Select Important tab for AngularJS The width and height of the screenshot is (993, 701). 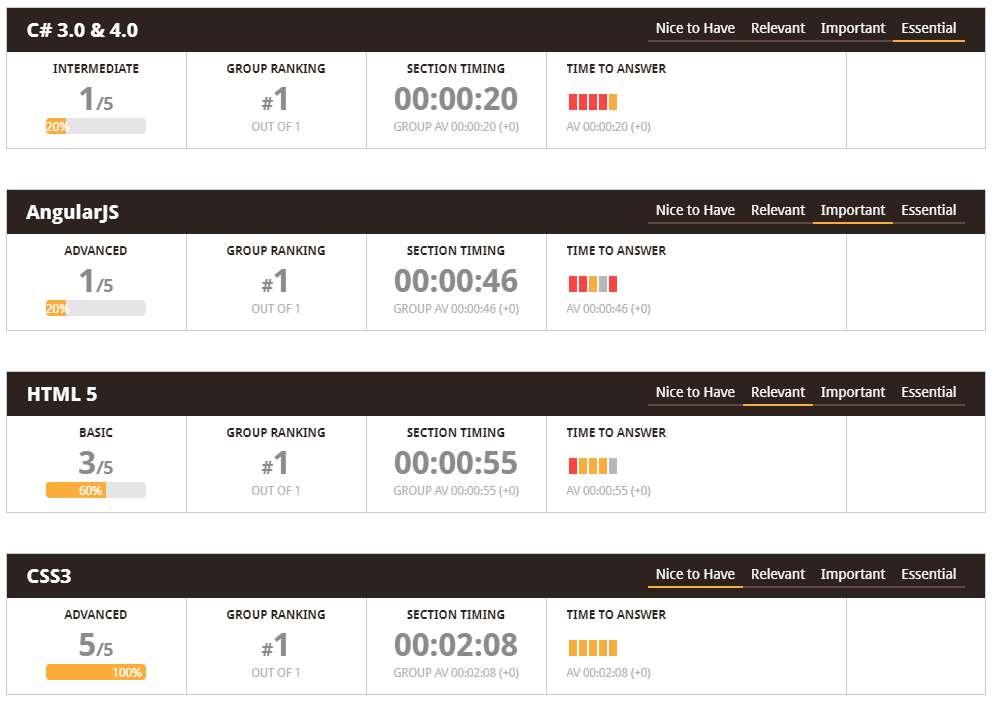(x=852, y=210)
